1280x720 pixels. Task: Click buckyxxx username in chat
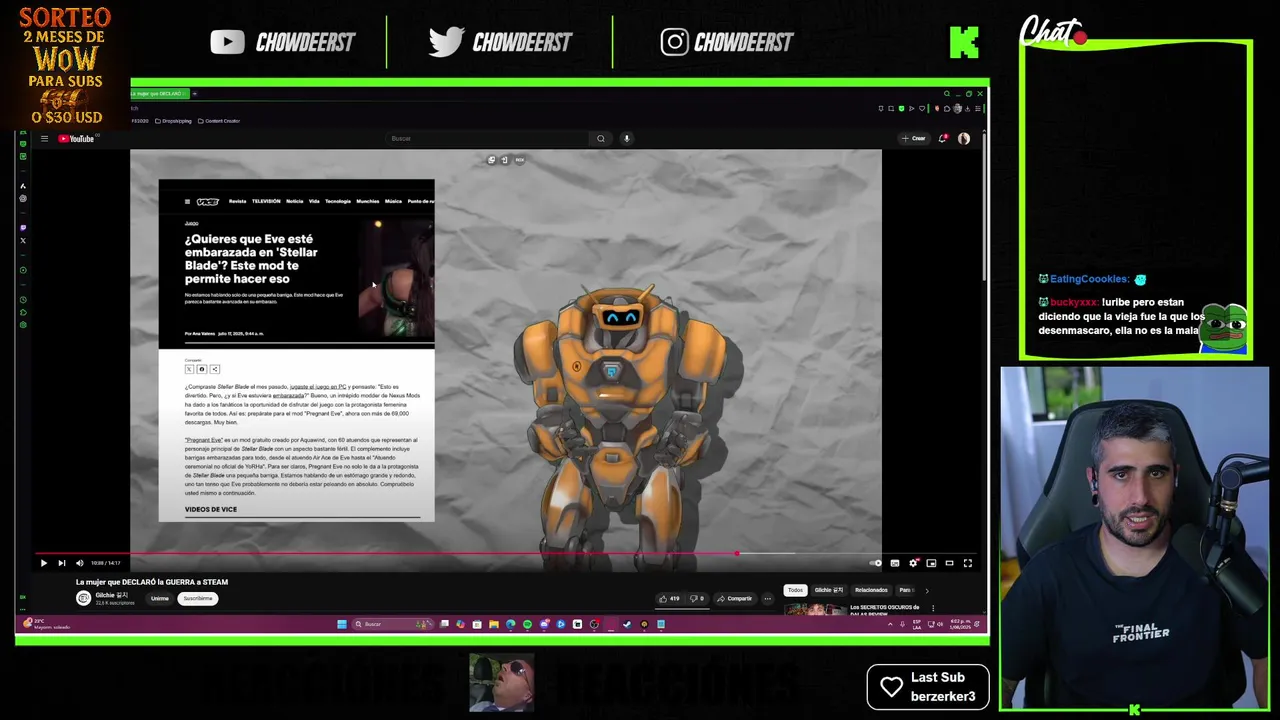1073,302
